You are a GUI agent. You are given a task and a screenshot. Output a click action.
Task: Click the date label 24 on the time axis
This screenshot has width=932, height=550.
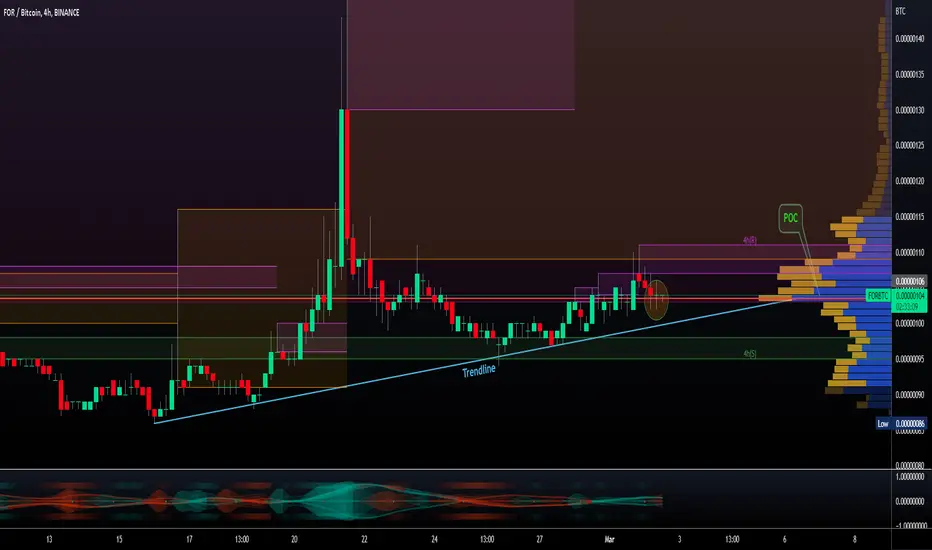(434, 539)
